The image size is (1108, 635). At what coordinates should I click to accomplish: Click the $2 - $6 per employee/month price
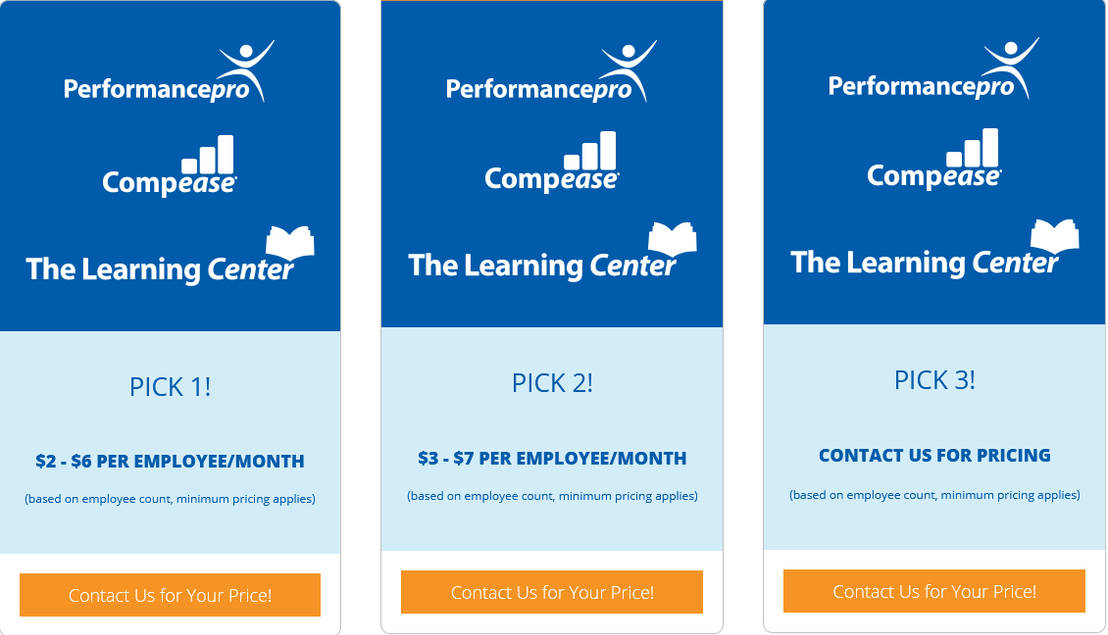coord(170,462)
